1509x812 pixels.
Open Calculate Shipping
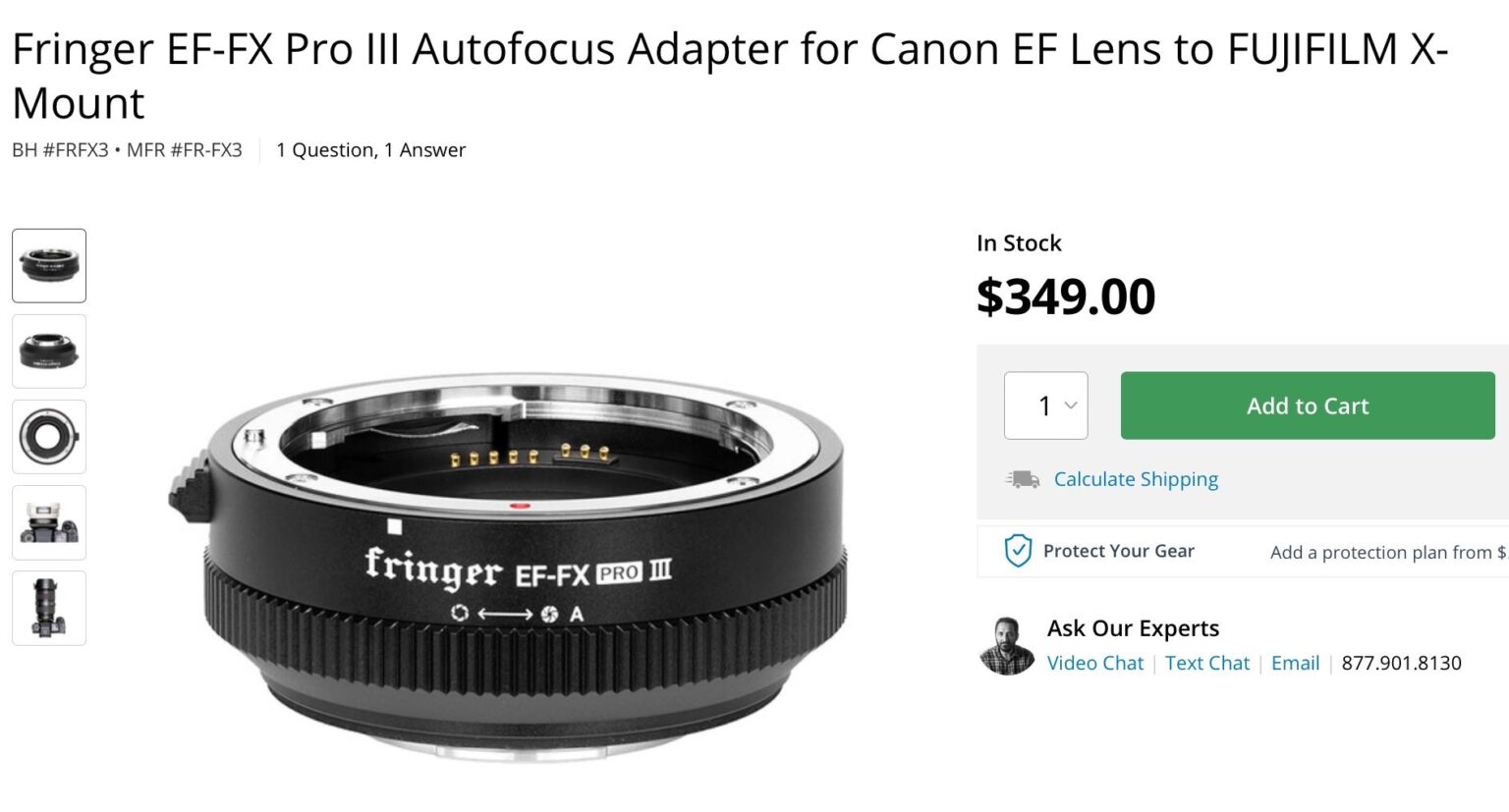point(1136,479)
